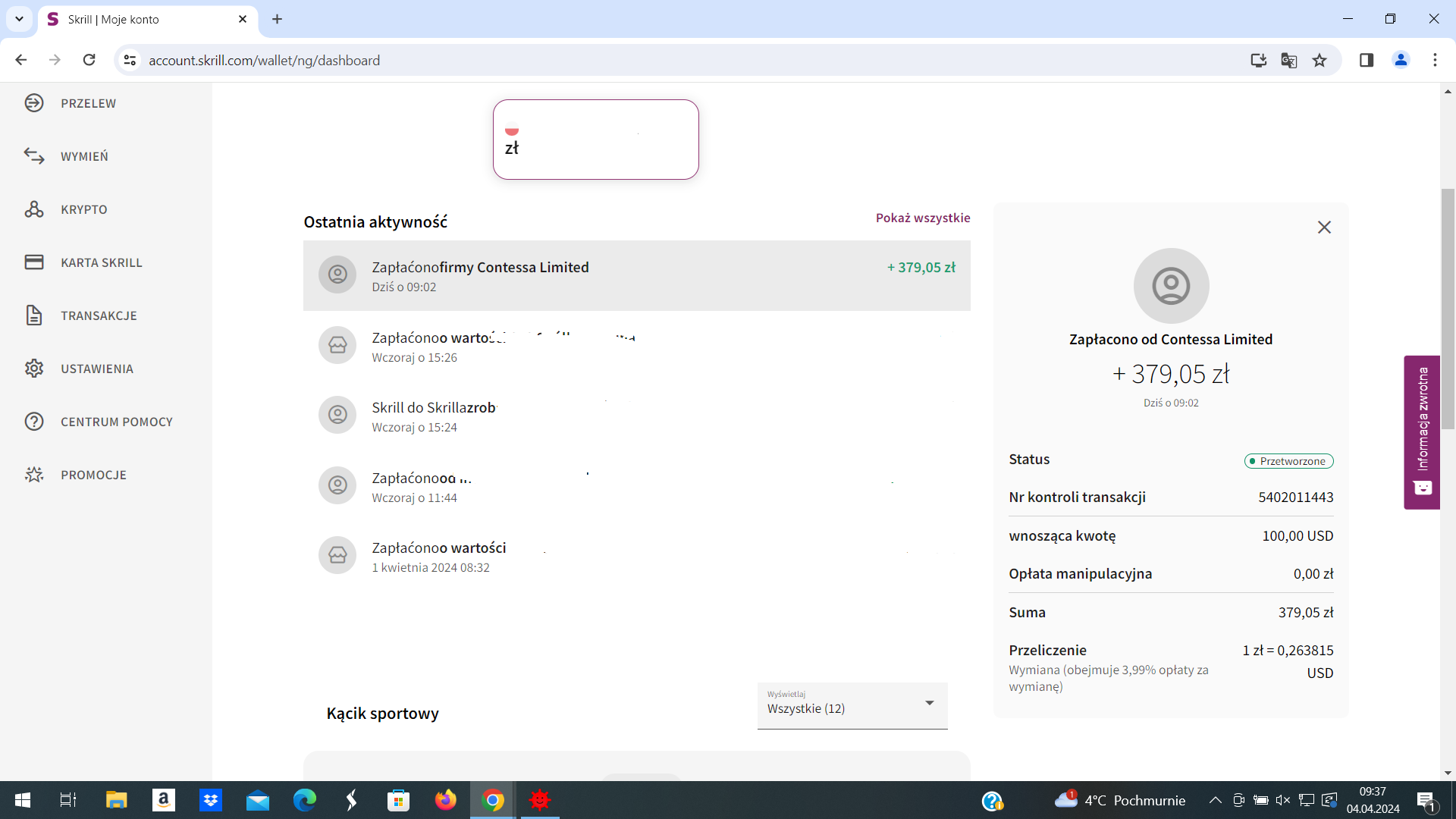
Task: Go to the WYMIEŃ menu item
Action: [84, 156]
